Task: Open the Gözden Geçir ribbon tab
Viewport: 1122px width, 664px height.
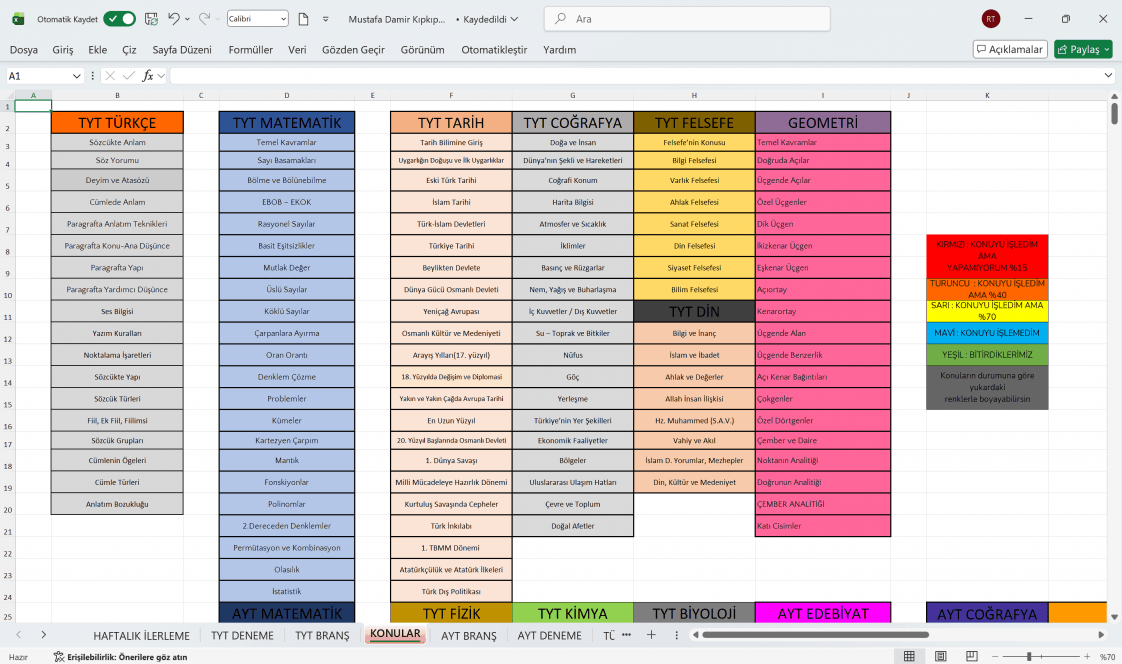Action: click(x=353, y=49)
